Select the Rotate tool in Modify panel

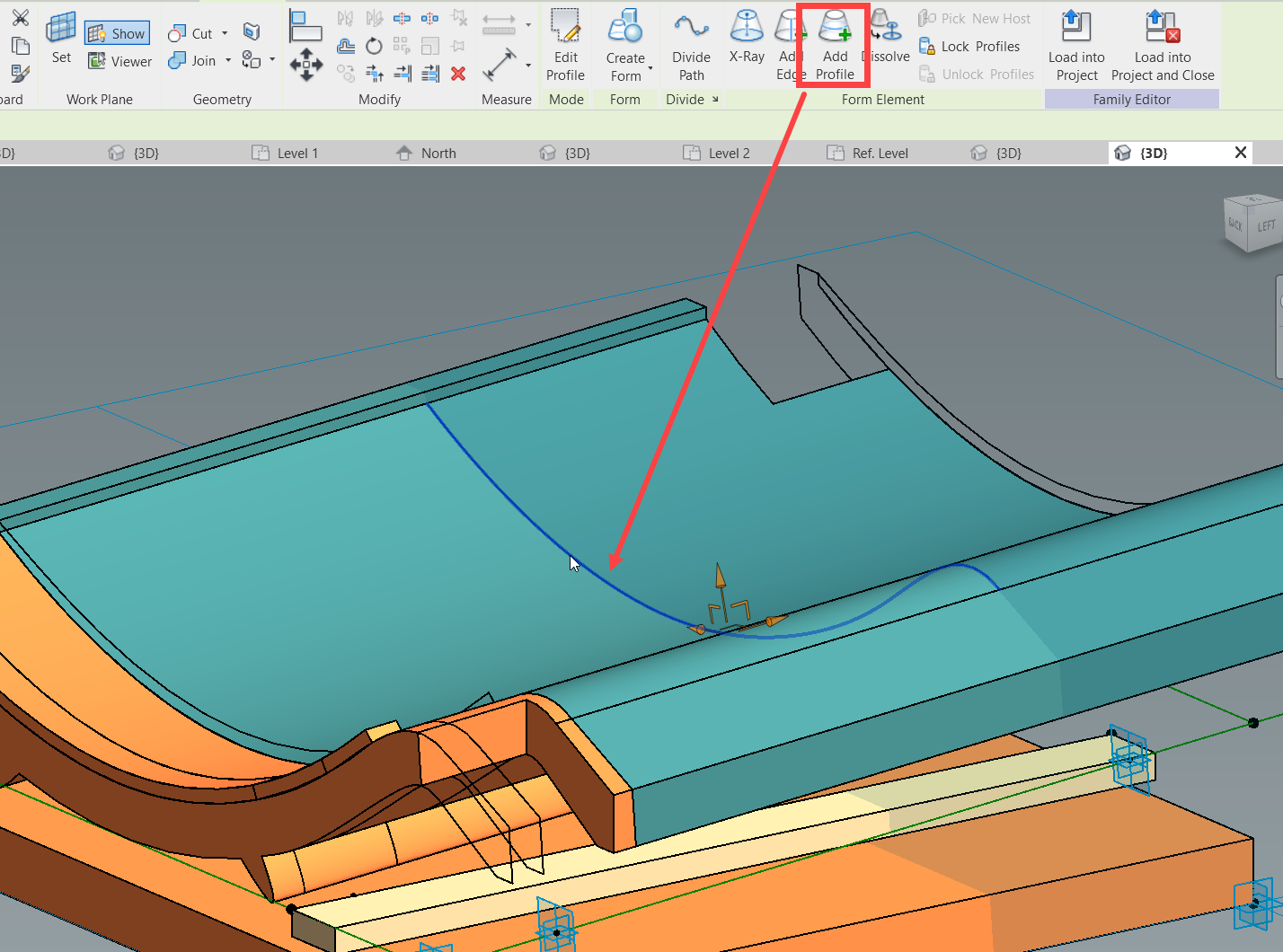pyautogui.click(x=373, y=46)
